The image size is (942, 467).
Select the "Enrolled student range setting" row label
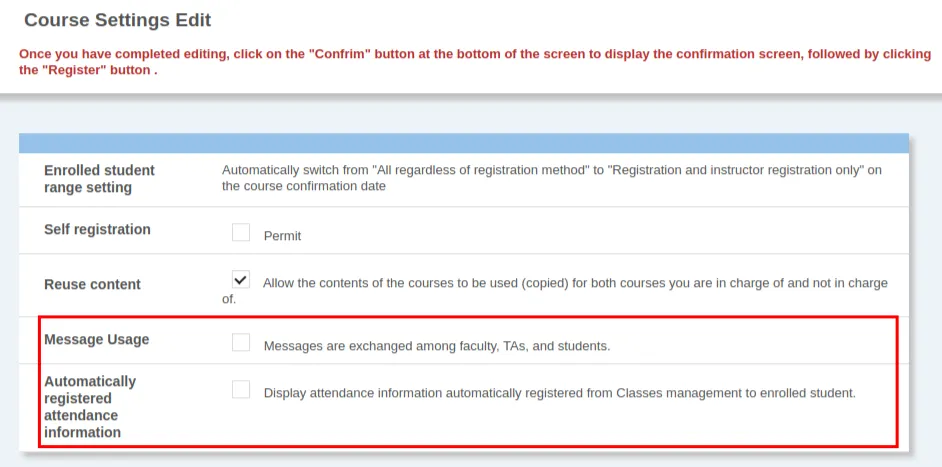pyautogui.click(x=99, y=179)
